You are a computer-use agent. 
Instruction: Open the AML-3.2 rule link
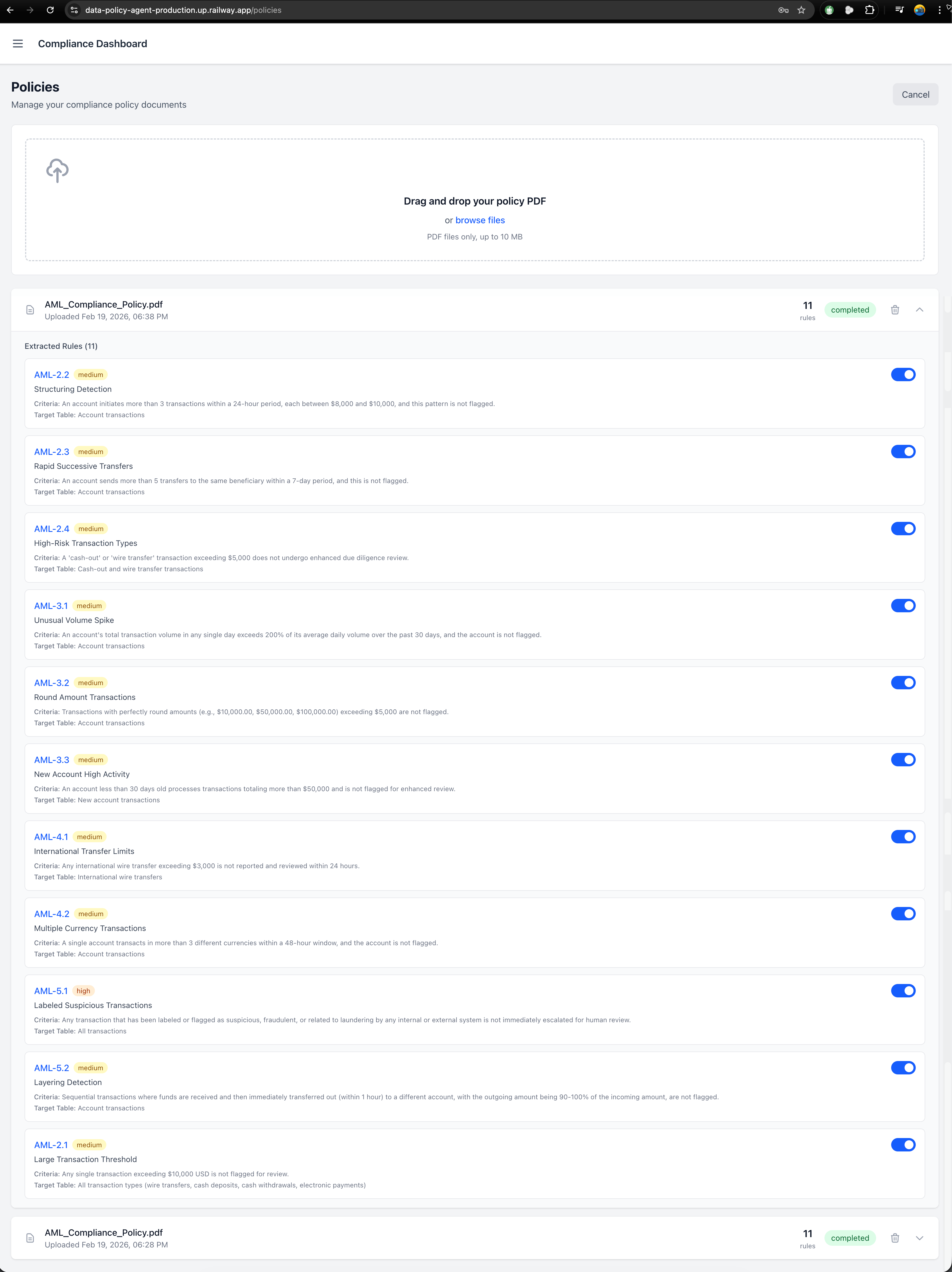click(52, 683)
